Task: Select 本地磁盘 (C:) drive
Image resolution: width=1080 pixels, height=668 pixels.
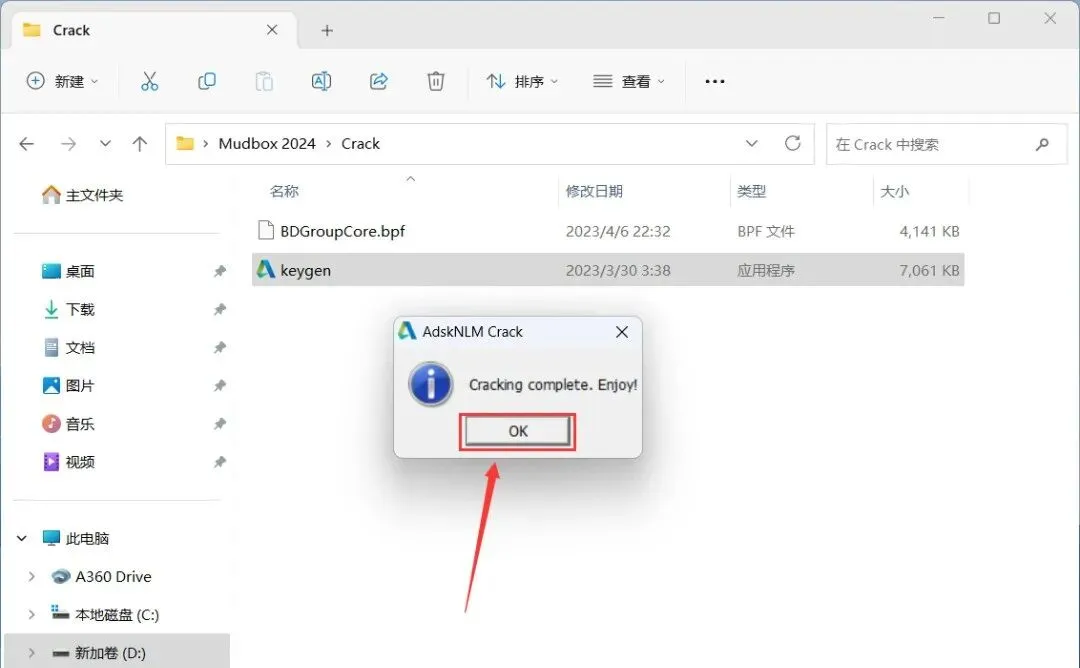Action: pyautogui.click(x=105, y=614)
